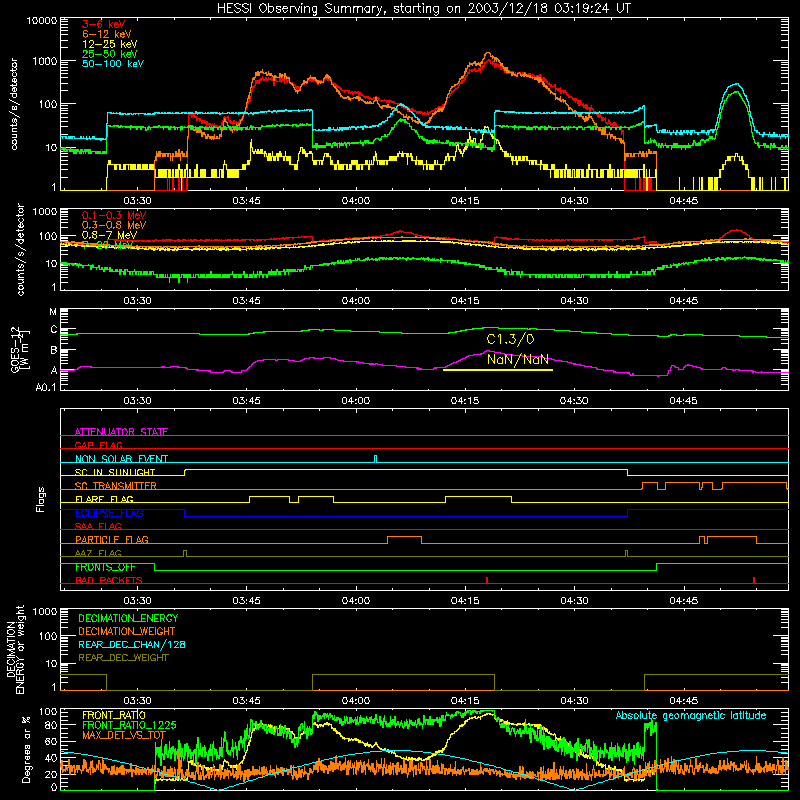Click 03:30 time label under MeV panel
The height and width of the screenshot is (800, 800).
(x=137, y=301)
